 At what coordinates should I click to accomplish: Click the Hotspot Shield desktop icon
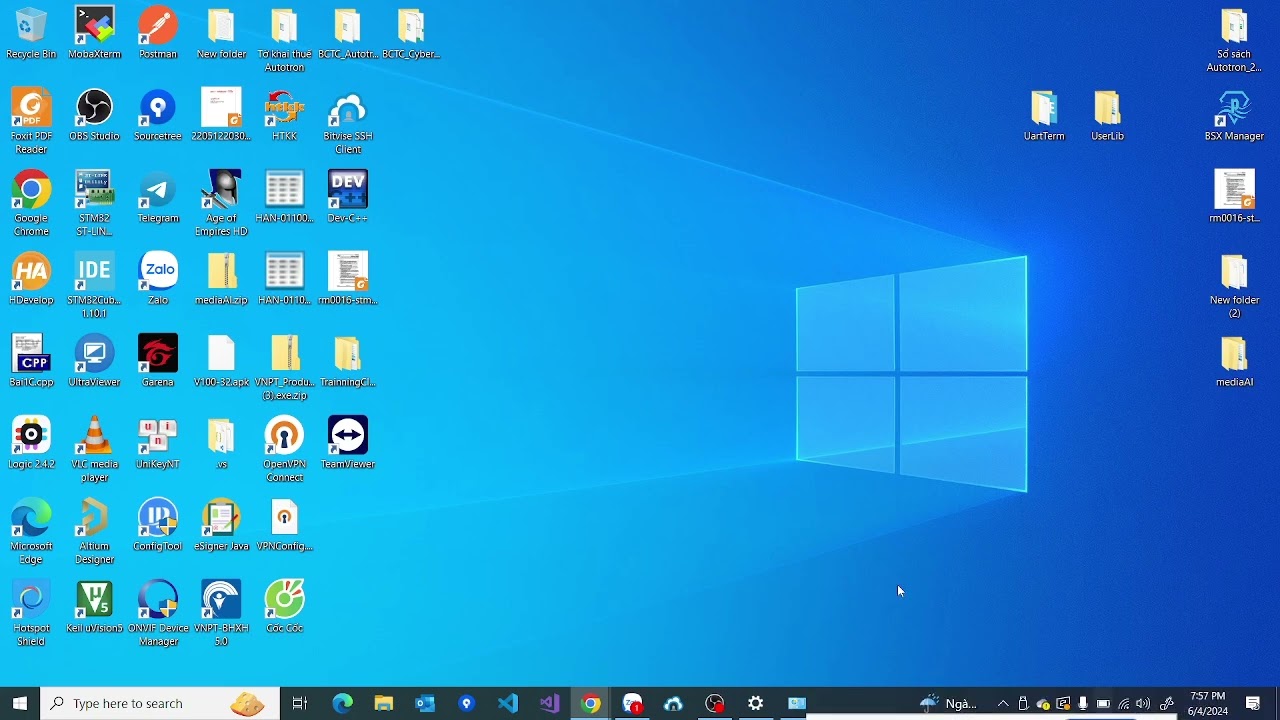coord(31,613)
